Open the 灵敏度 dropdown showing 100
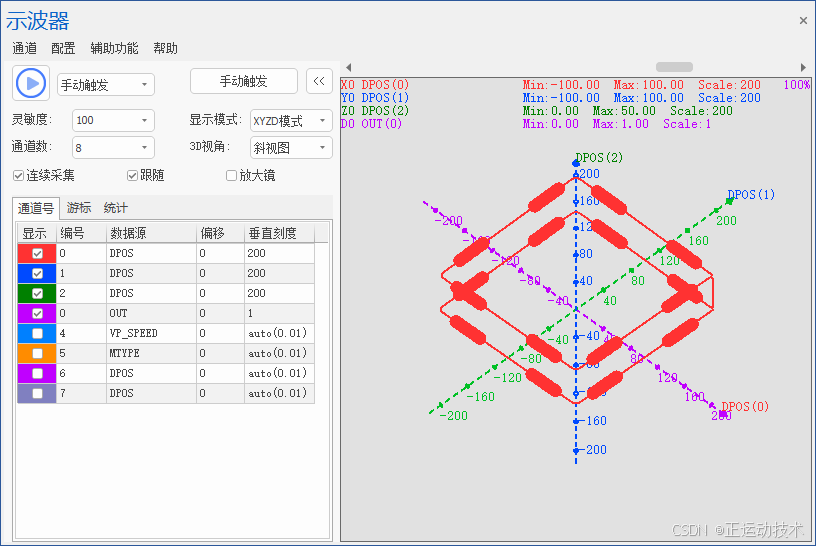Viewport: 816px width, 546px height. click(x=113, y=120)
